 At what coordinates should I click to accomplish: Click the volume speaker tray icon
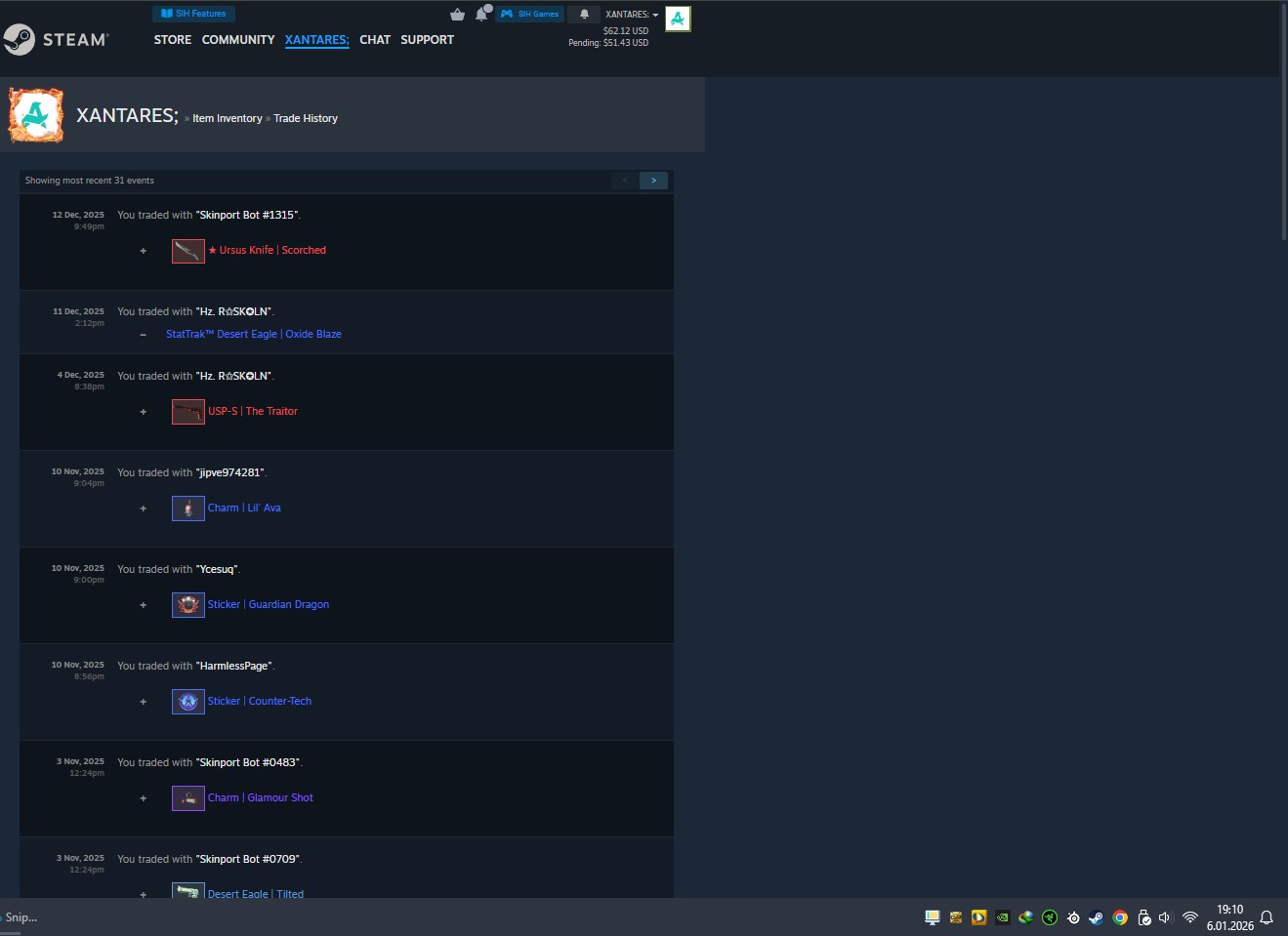(x=1165, y=917)
